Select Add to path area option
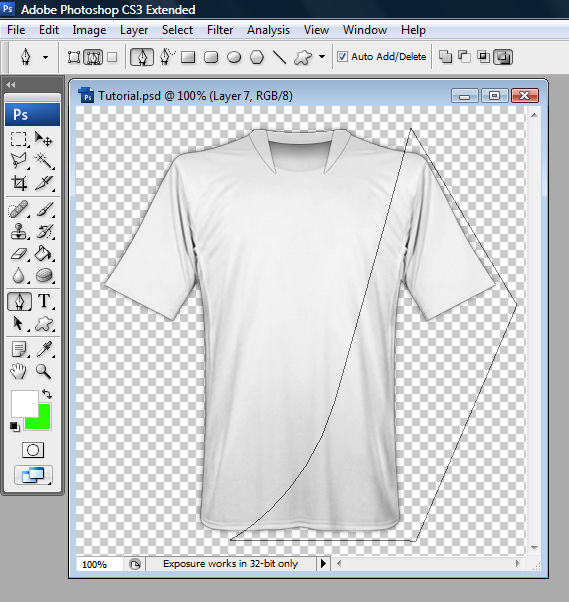The height and width of the screenshot is (602, 569). [x=445, y=57]
